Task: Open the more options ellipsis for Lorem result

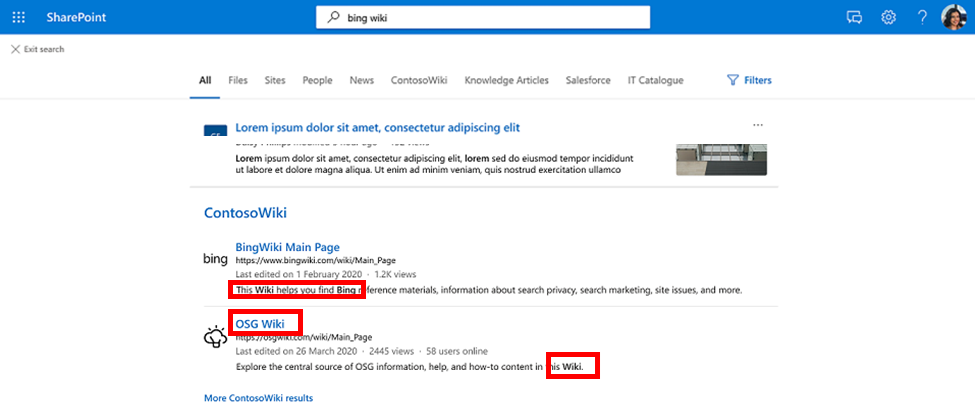Action: [757, 125]
